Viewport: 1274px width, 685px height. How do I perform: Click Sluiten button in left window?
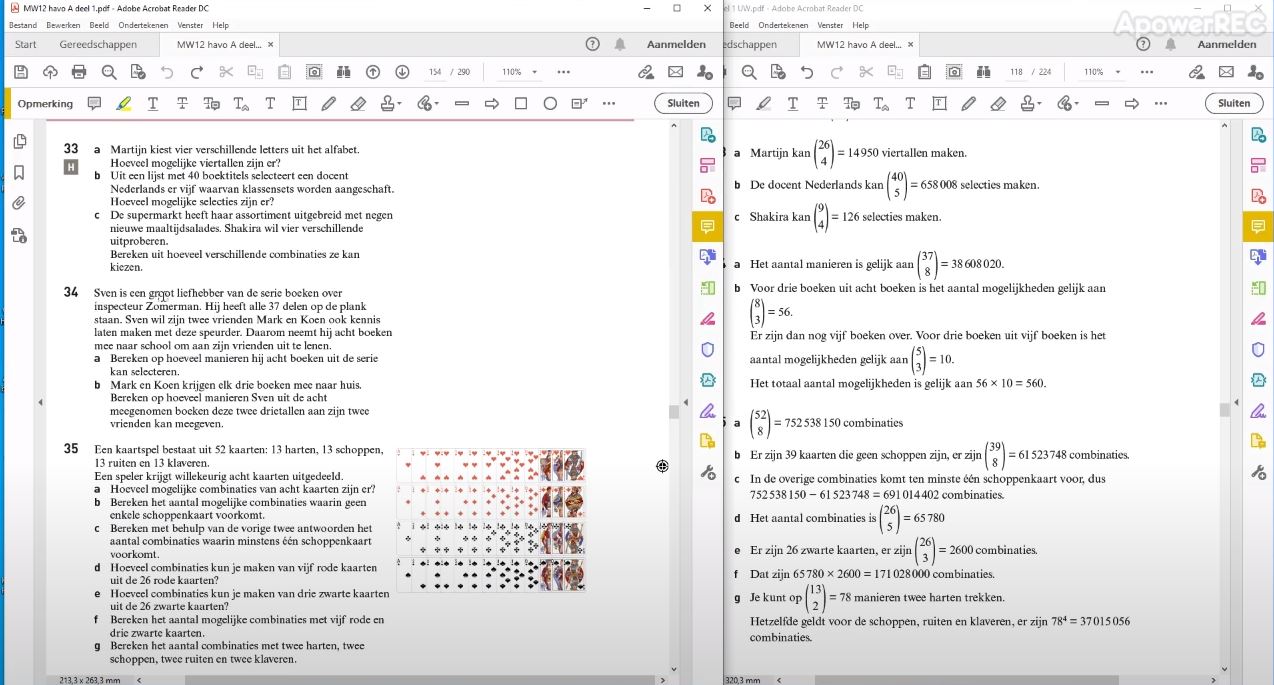click(x=684, y=103)
